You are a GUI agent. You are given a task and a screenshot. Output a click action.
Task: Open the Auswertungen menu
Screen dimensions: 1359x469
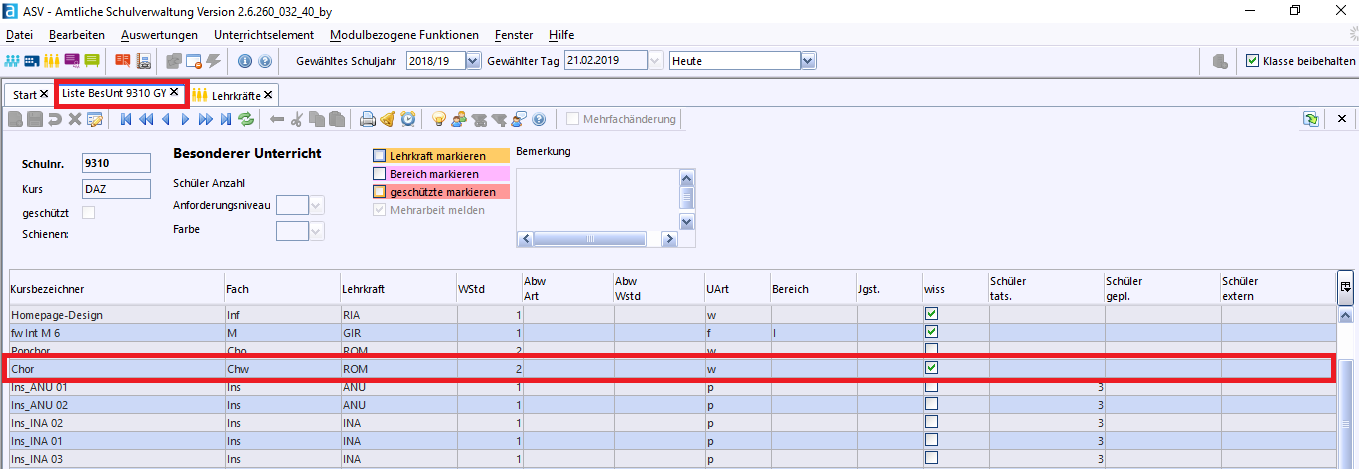tap(159, 35)
